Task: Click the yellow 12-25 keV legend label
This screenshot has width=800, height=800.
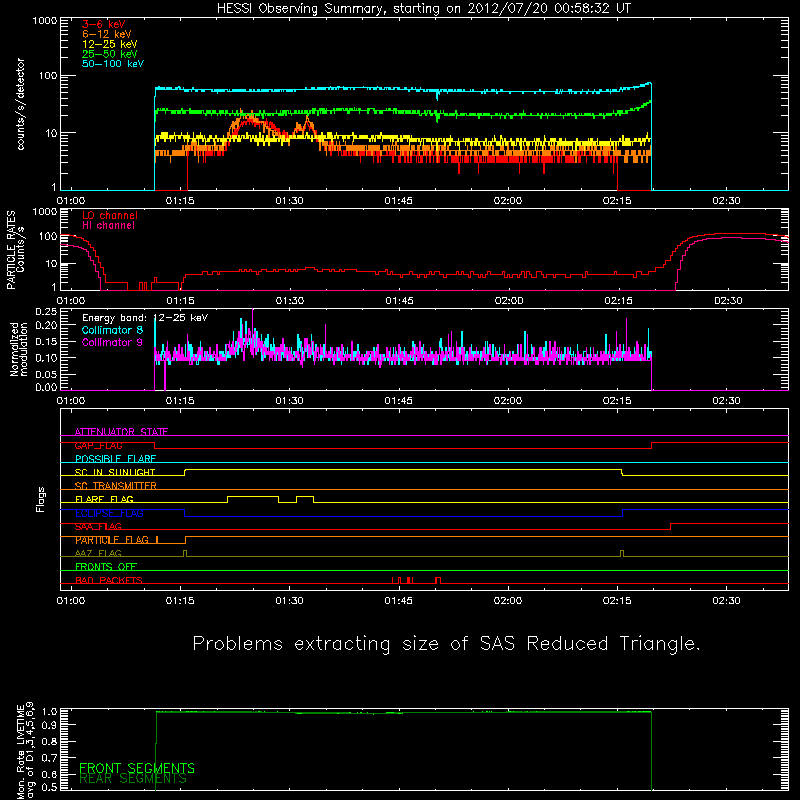Action: [110, 44]
